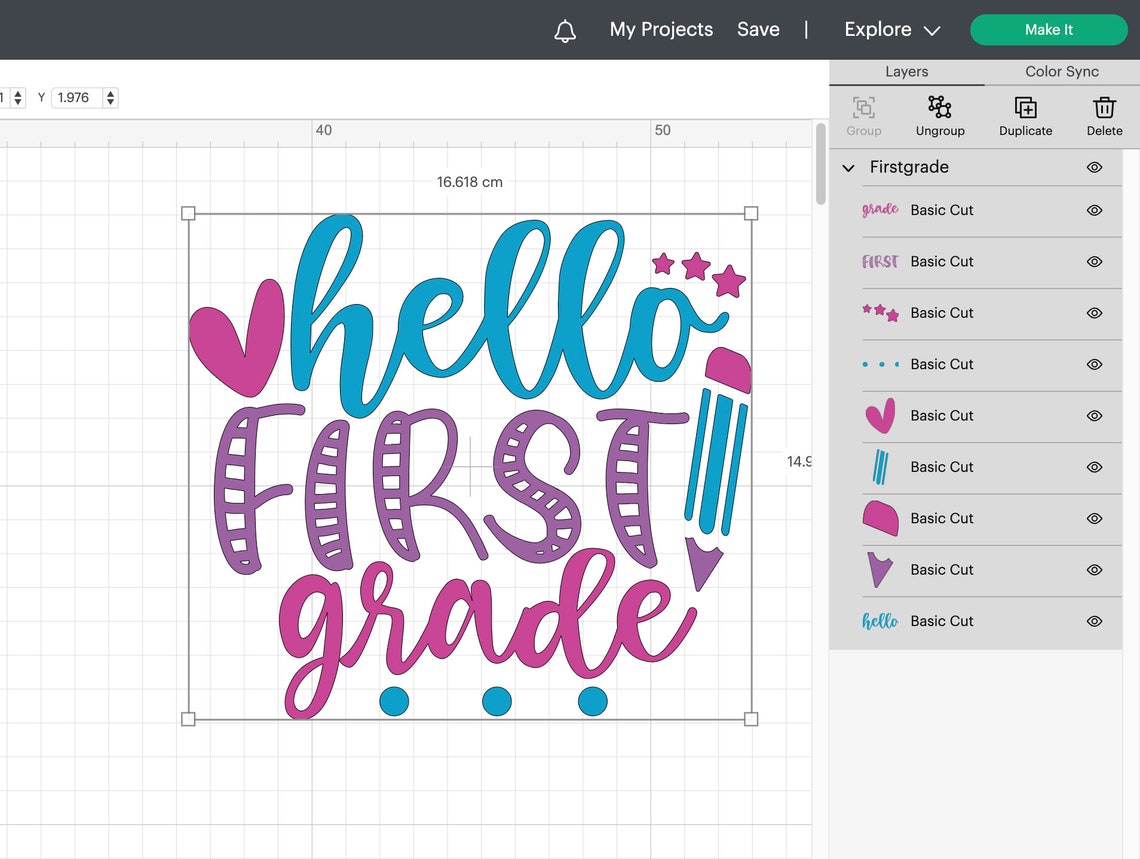Open notifications via the bell icon

565,30
